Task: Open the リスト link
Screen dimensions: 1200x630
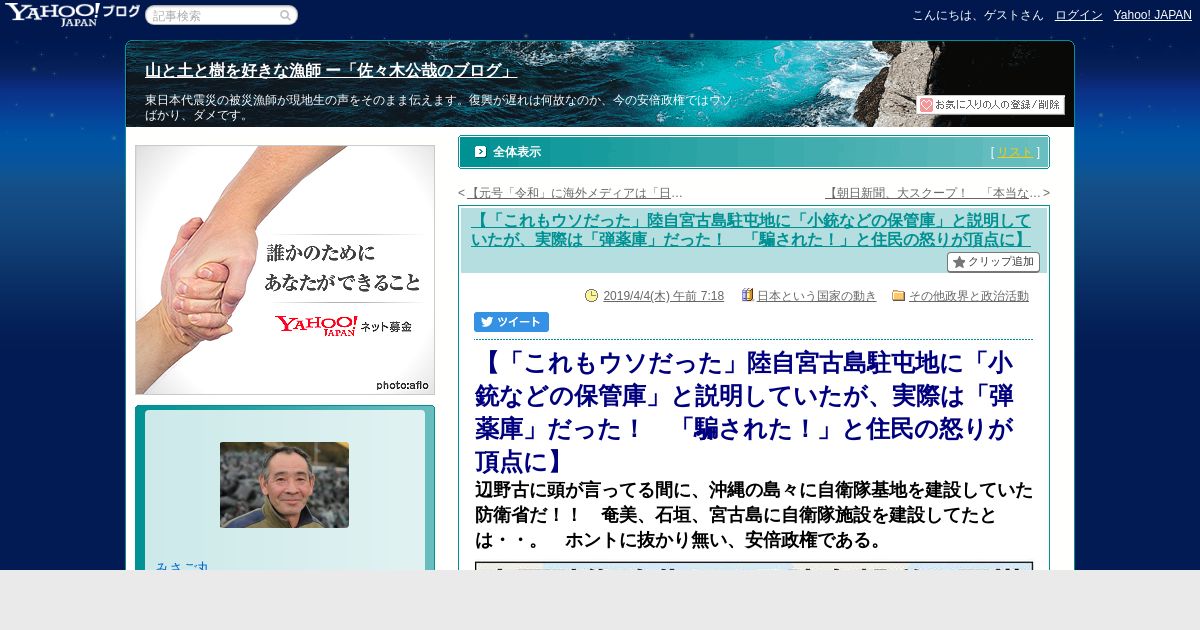Action: click(1015, 152)
